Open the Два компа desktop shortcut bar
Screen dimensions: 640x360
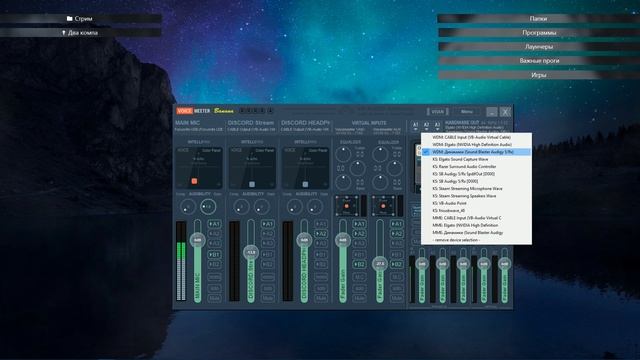pyautogui.click(x=80, y=33)
